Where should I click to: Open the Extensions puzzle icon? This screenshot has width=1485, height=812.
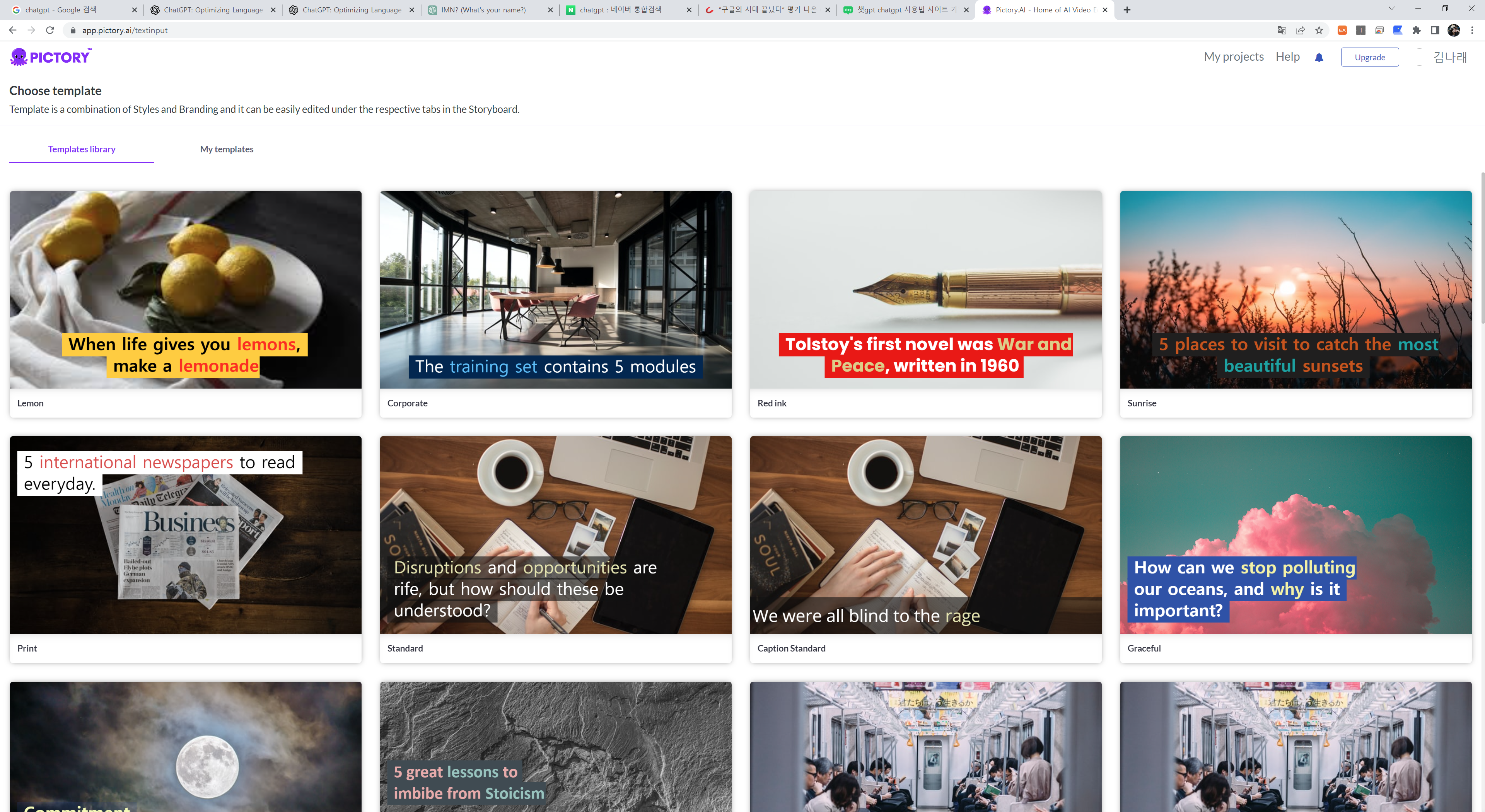pyautogui.click(x=1416, y=31)
